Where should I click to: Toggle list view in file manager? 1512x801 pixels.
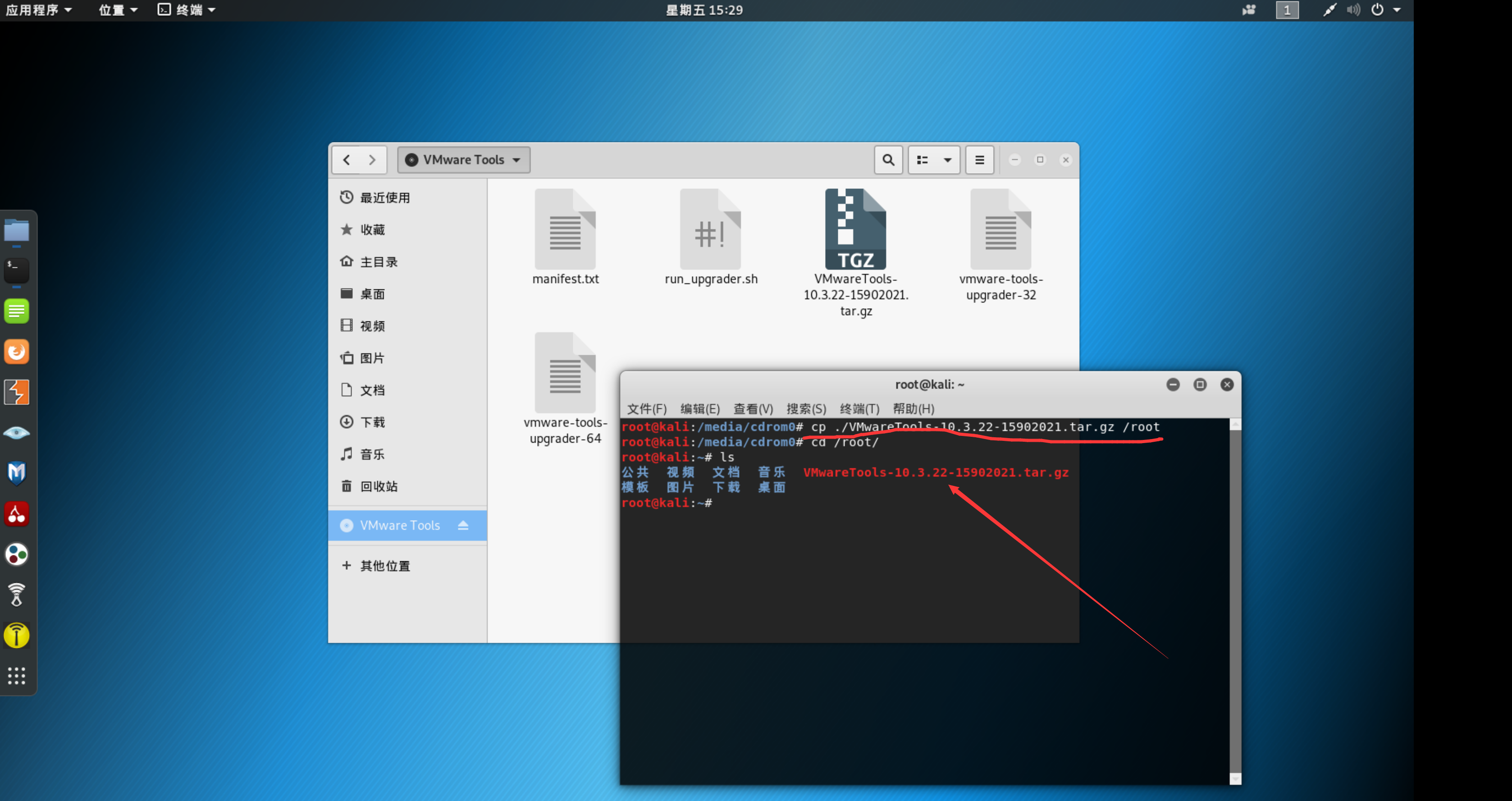click(x=923, y=160)
